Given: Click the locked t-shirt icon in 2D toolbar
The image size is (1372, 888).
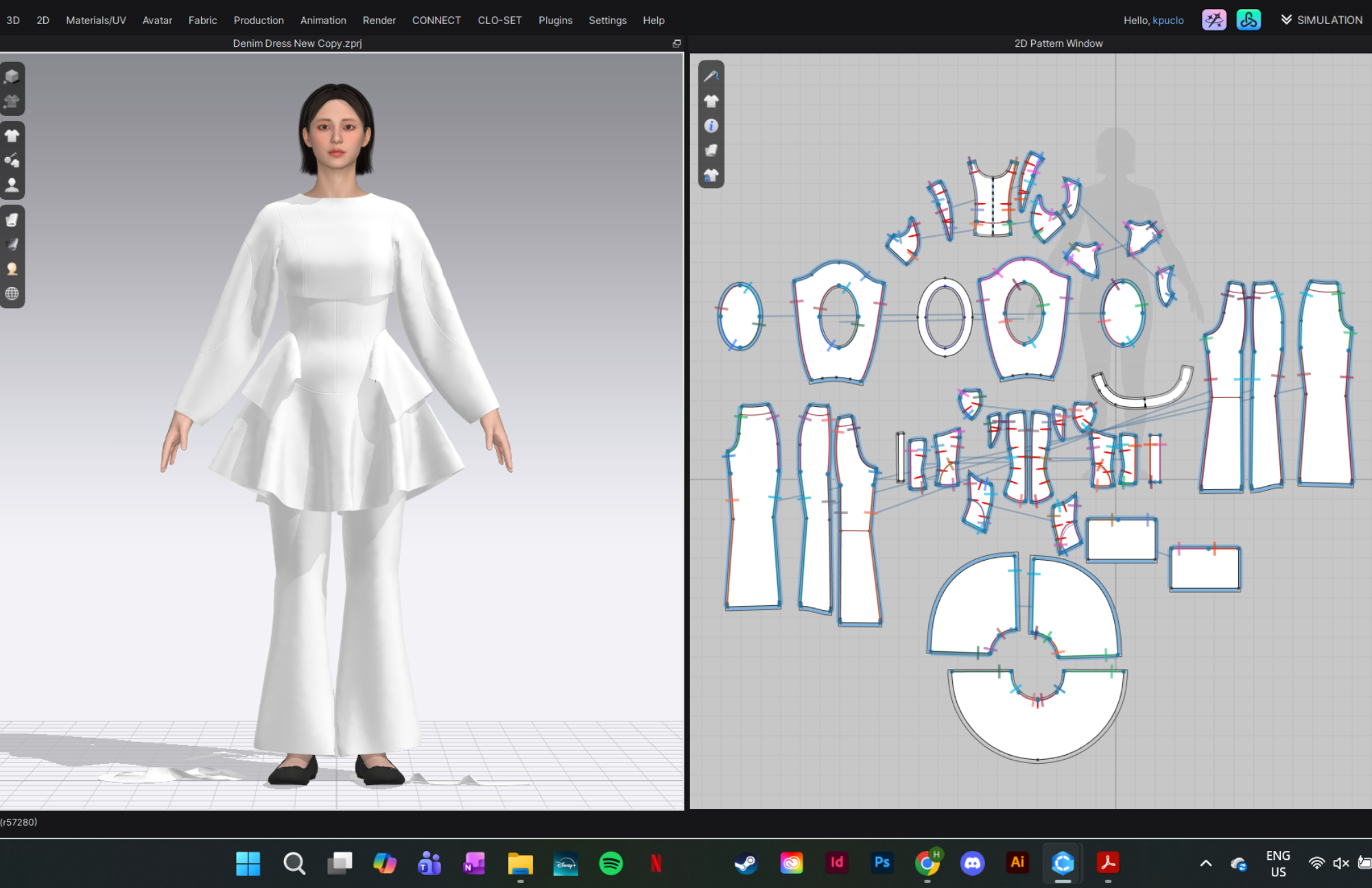Looking at the screenshot, I should [x=711, y=176].
